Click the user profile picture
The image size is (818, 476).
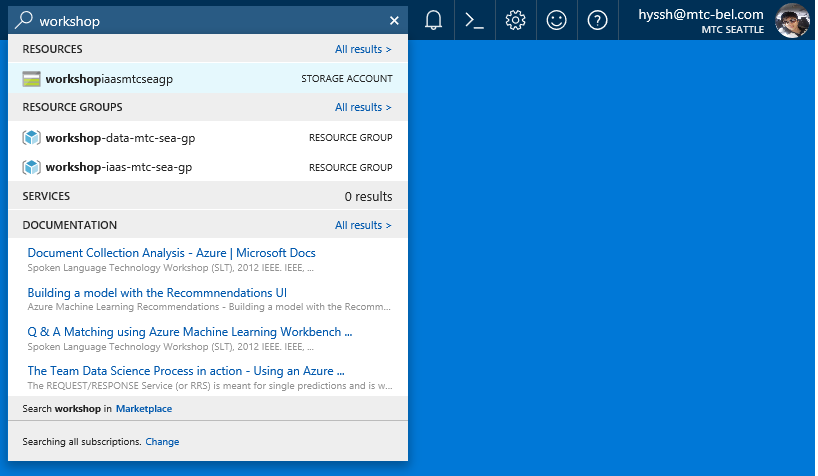(x=792, y=20)
